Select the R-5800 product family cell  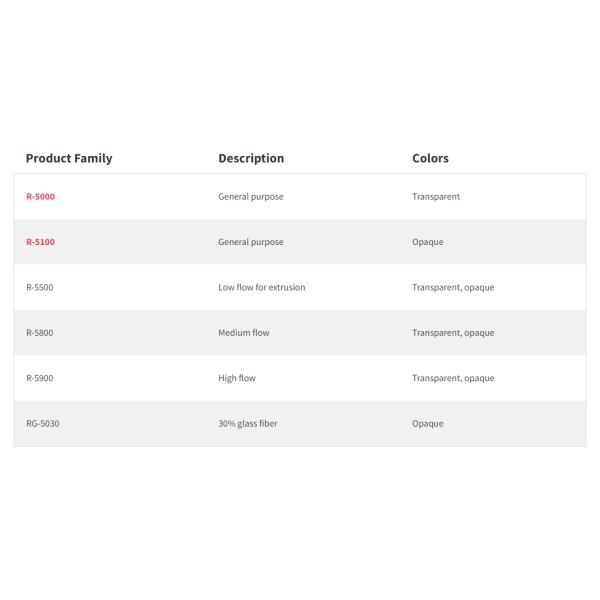(40, 333)
